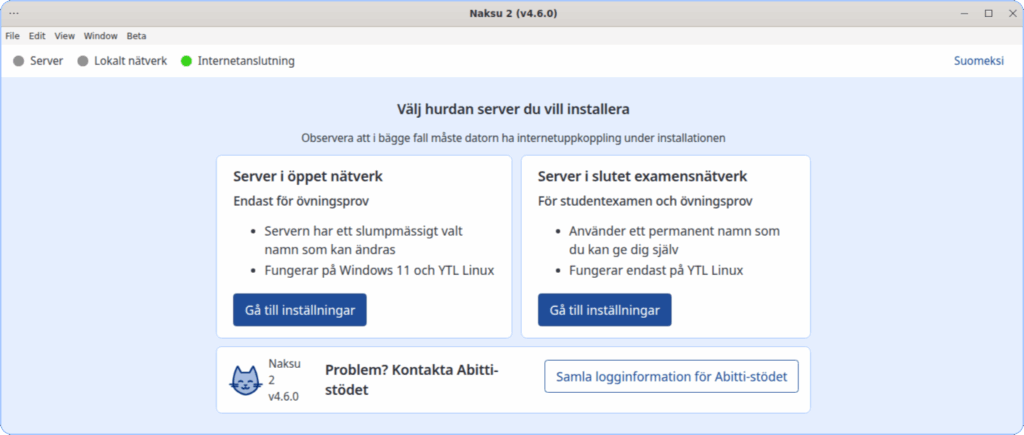The height and width of the screenshot is (435, 1024).
Task: Click the gray Server status indicator dot
Action: tap(18, 61)
